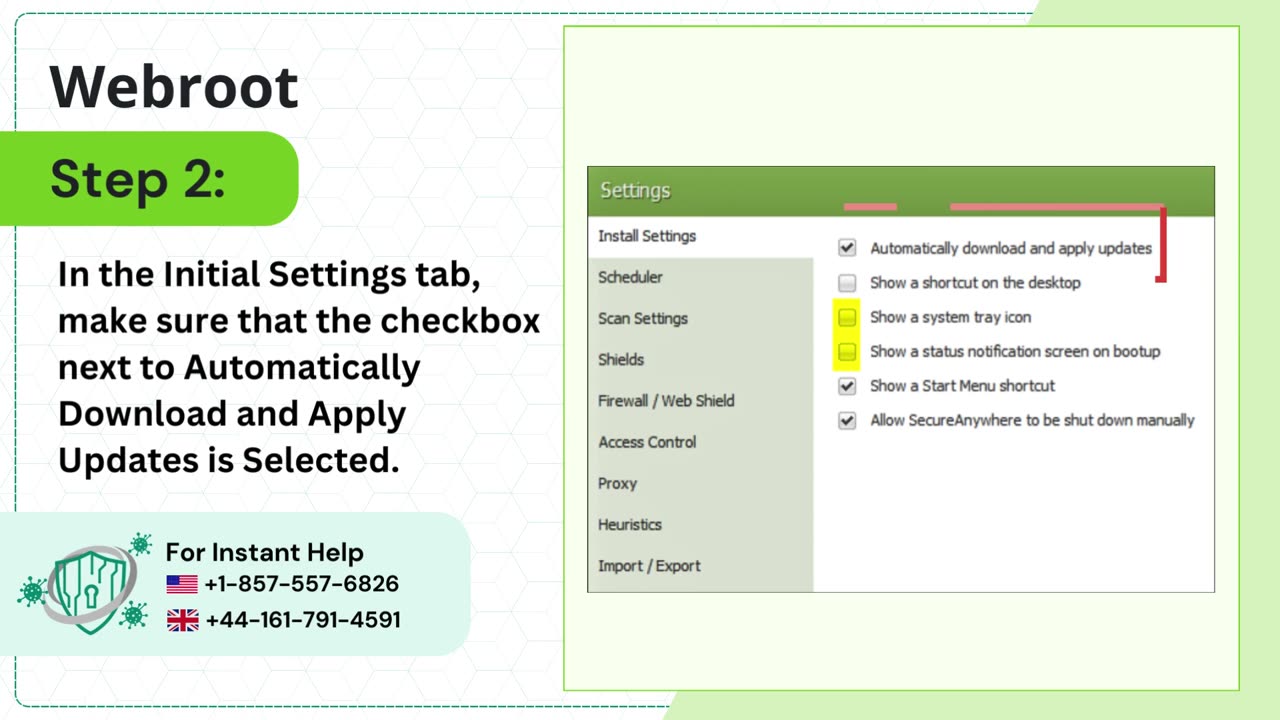
Task: Click the For Instant Help text
Action: click(265, 552)
